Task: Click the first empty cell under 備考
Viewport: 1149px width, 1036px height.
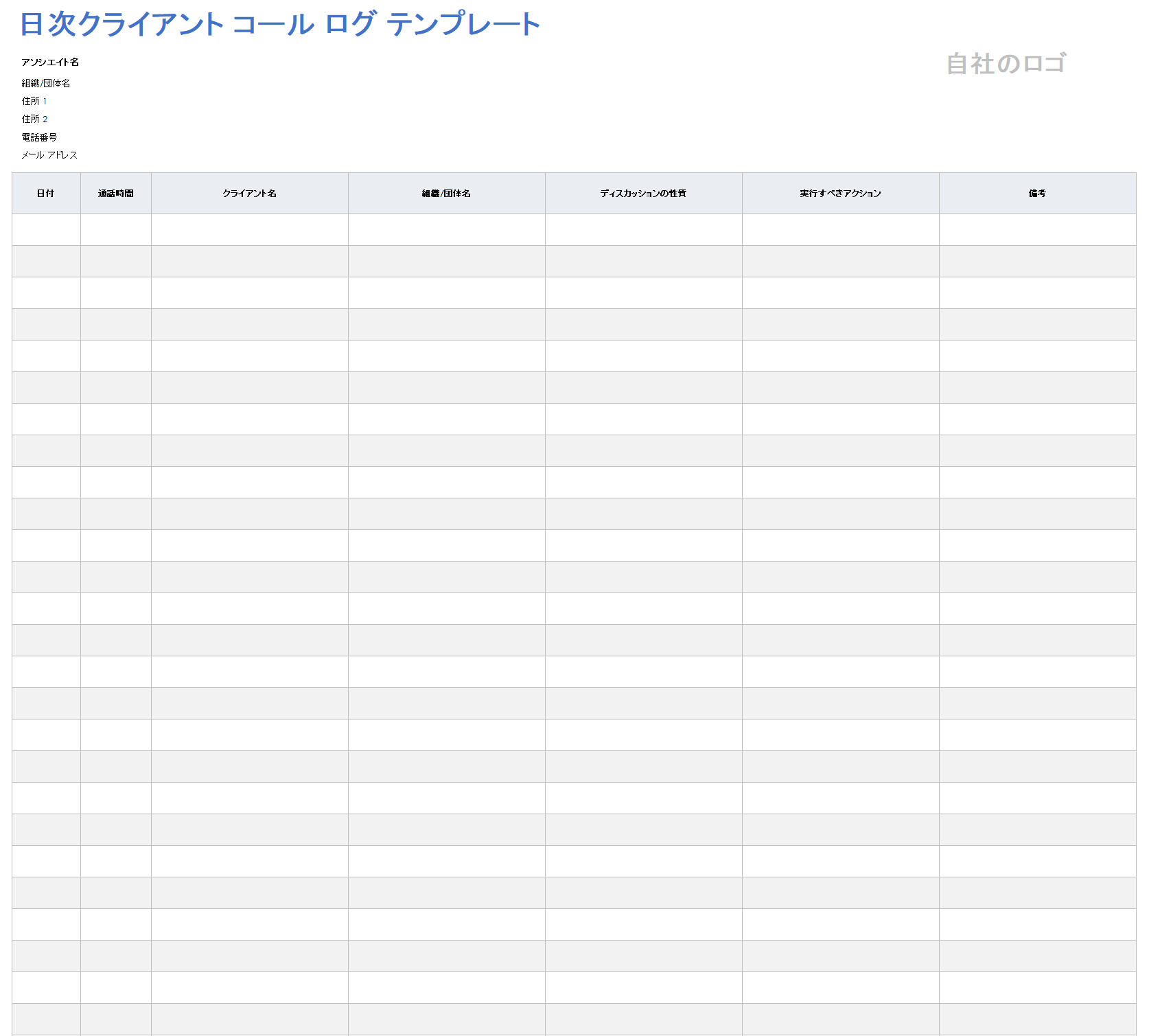Action: coord(1038,230)
